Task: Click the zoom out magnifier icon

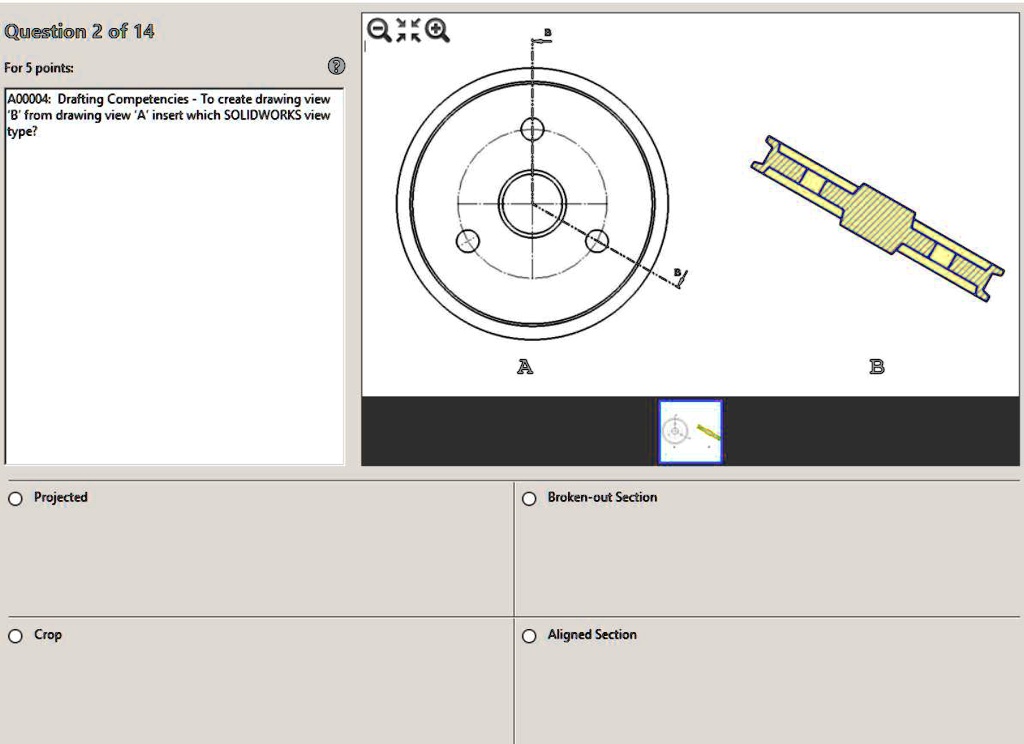Action: (x=379, y=32)
